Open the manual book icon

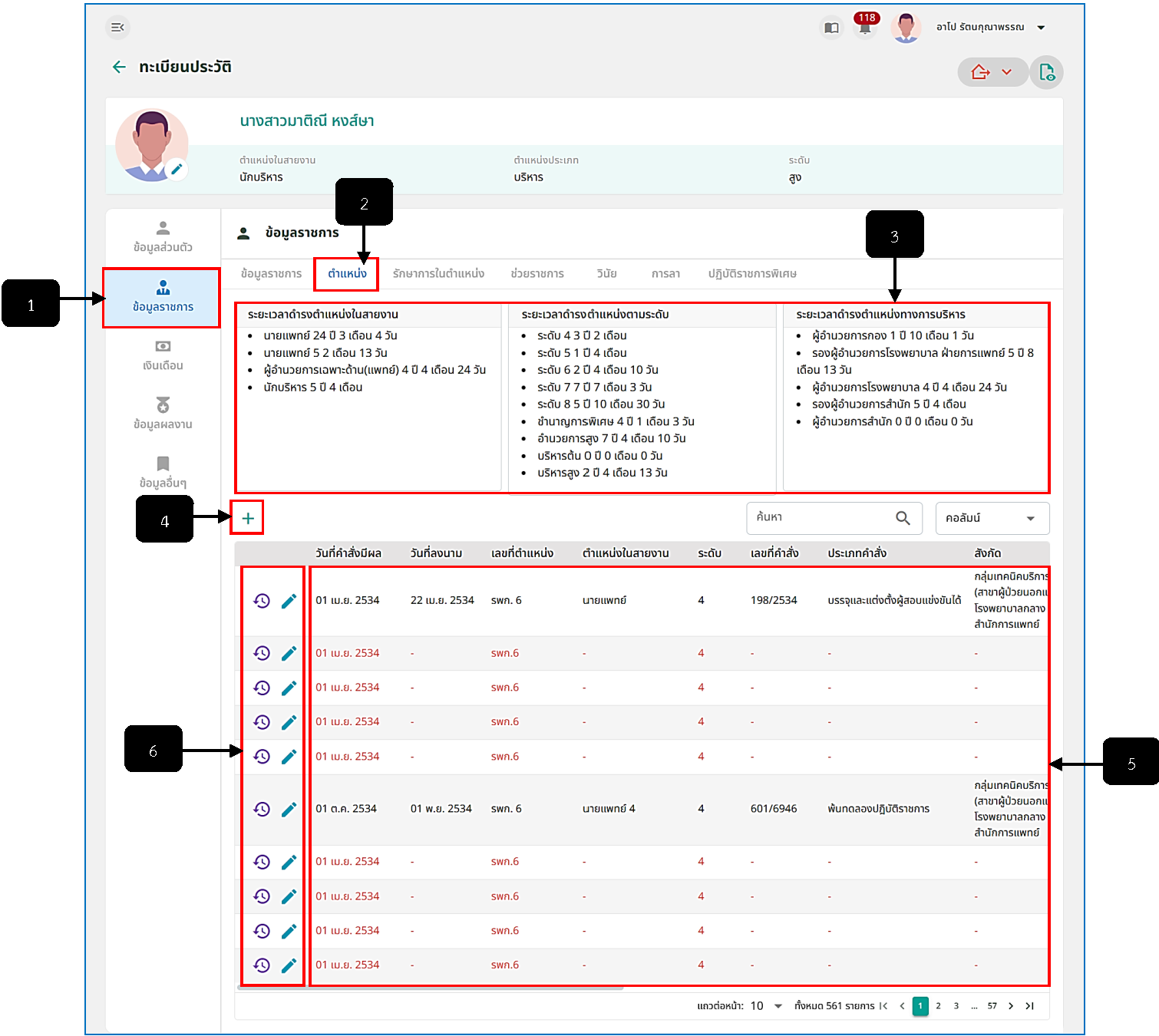pos(831,28)
